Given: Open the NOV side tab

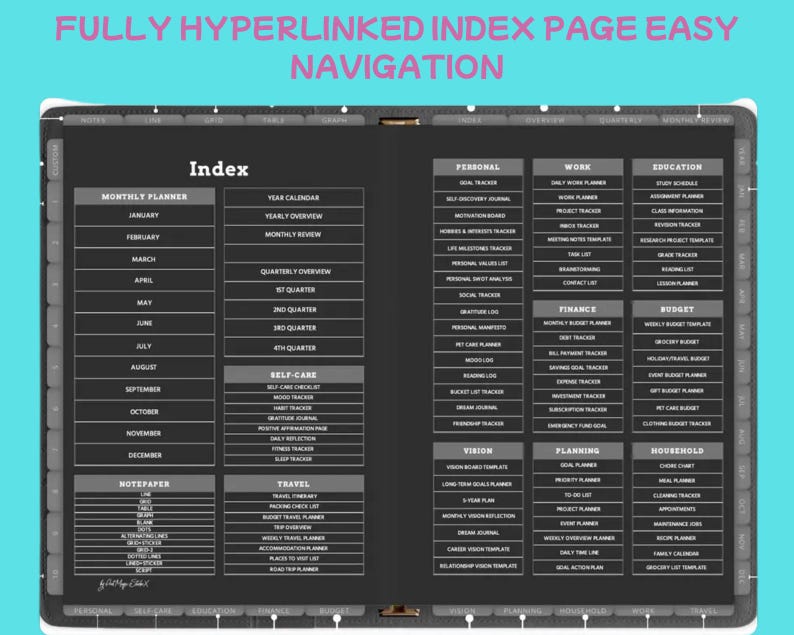Looking at the screenshot, I should click(x=741, y=541).
